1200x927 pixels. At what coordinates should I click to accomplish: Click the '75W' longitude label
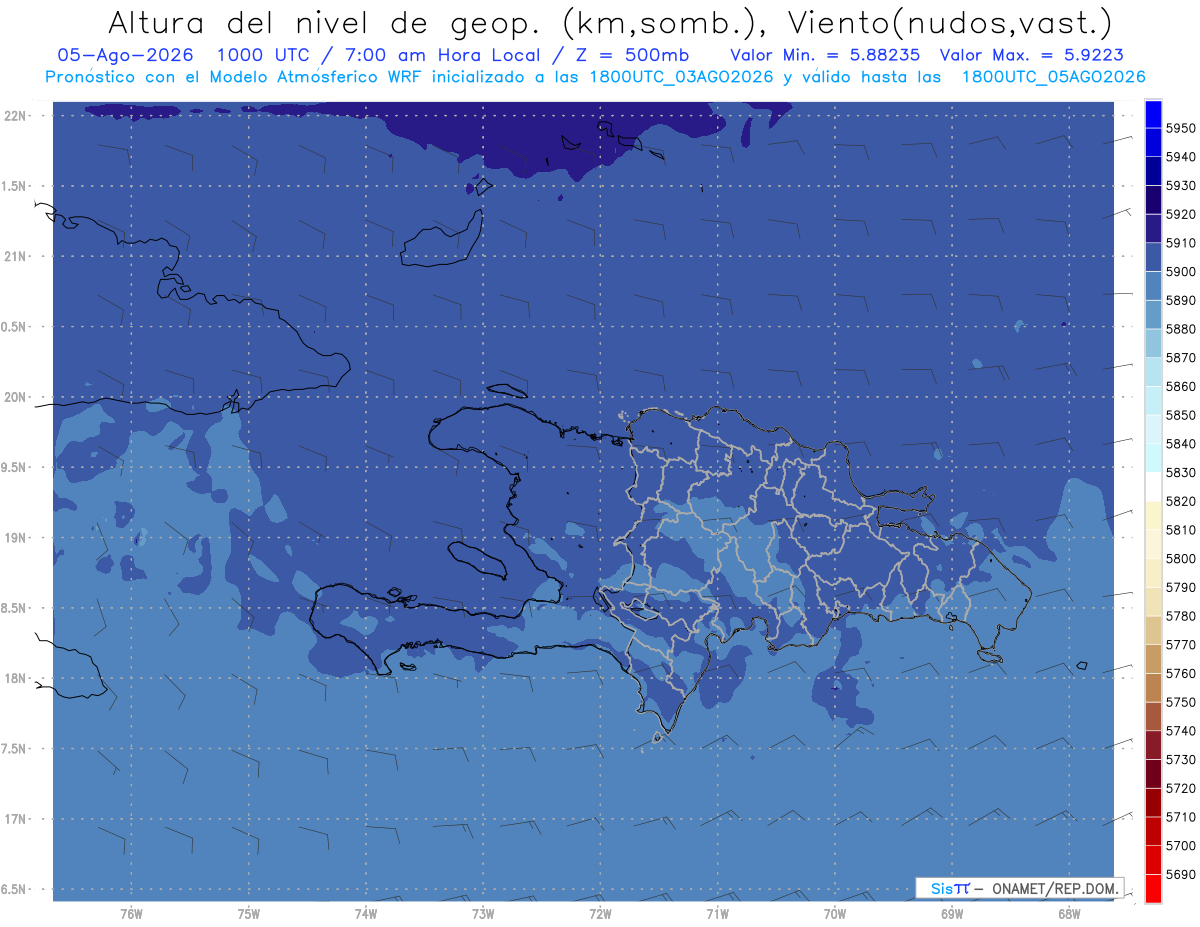tap(248, 914)
